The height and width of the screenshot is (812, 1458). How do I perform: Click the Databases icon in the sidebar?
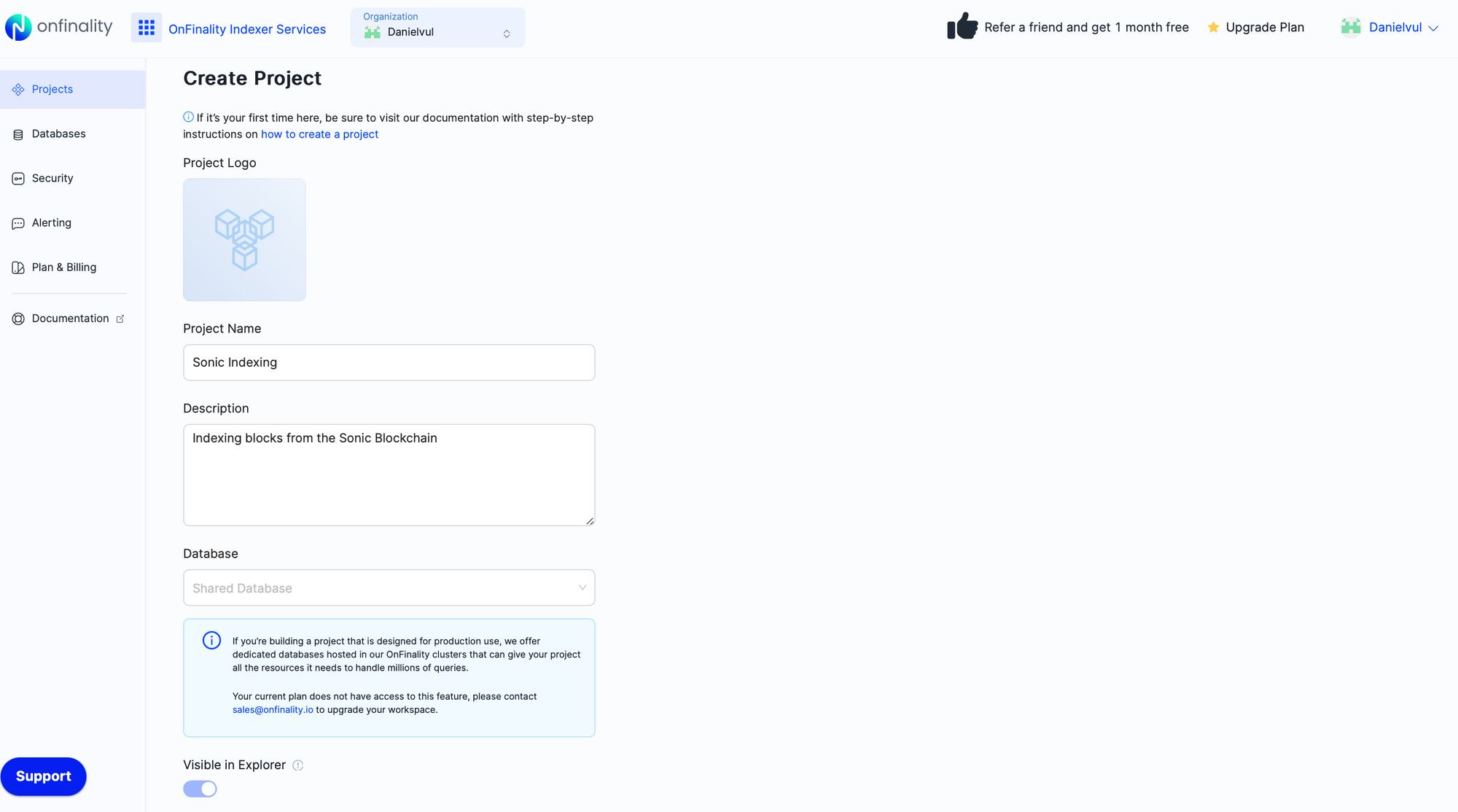point(17,133)
